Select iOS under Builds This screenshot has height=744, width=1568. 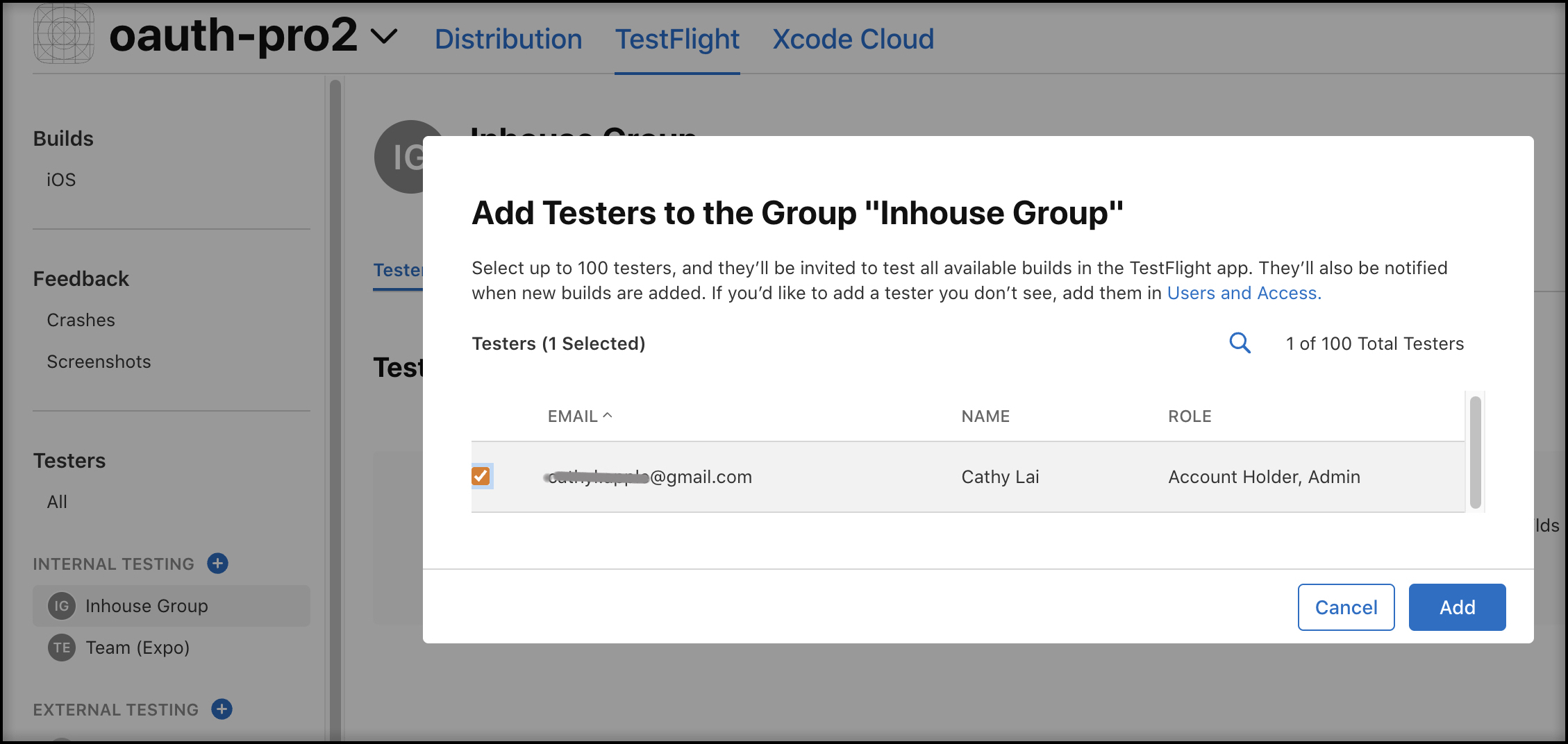60,179
